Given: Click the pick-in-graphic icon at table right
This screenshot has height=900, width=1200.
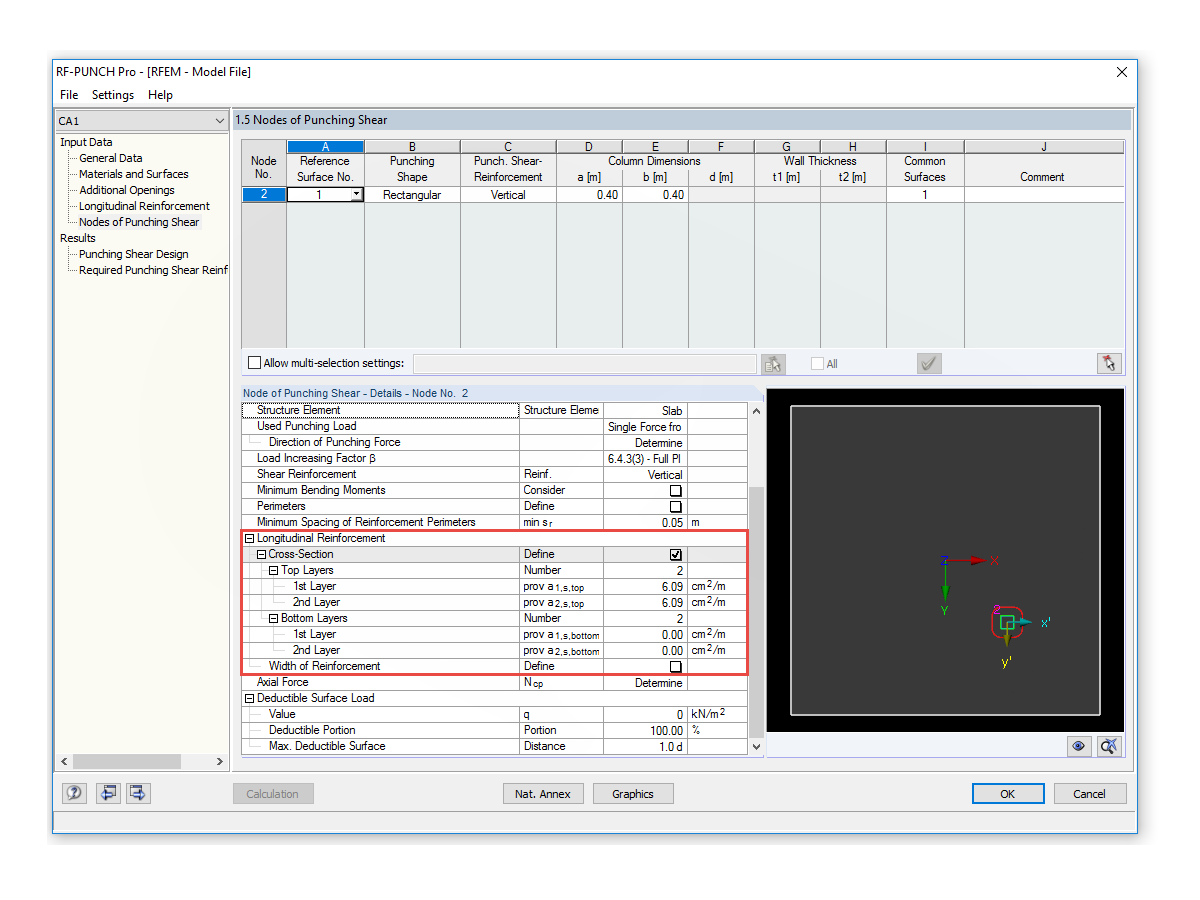Looking at the screenshot, I should pyautogui.click(x=1108, y=364).
